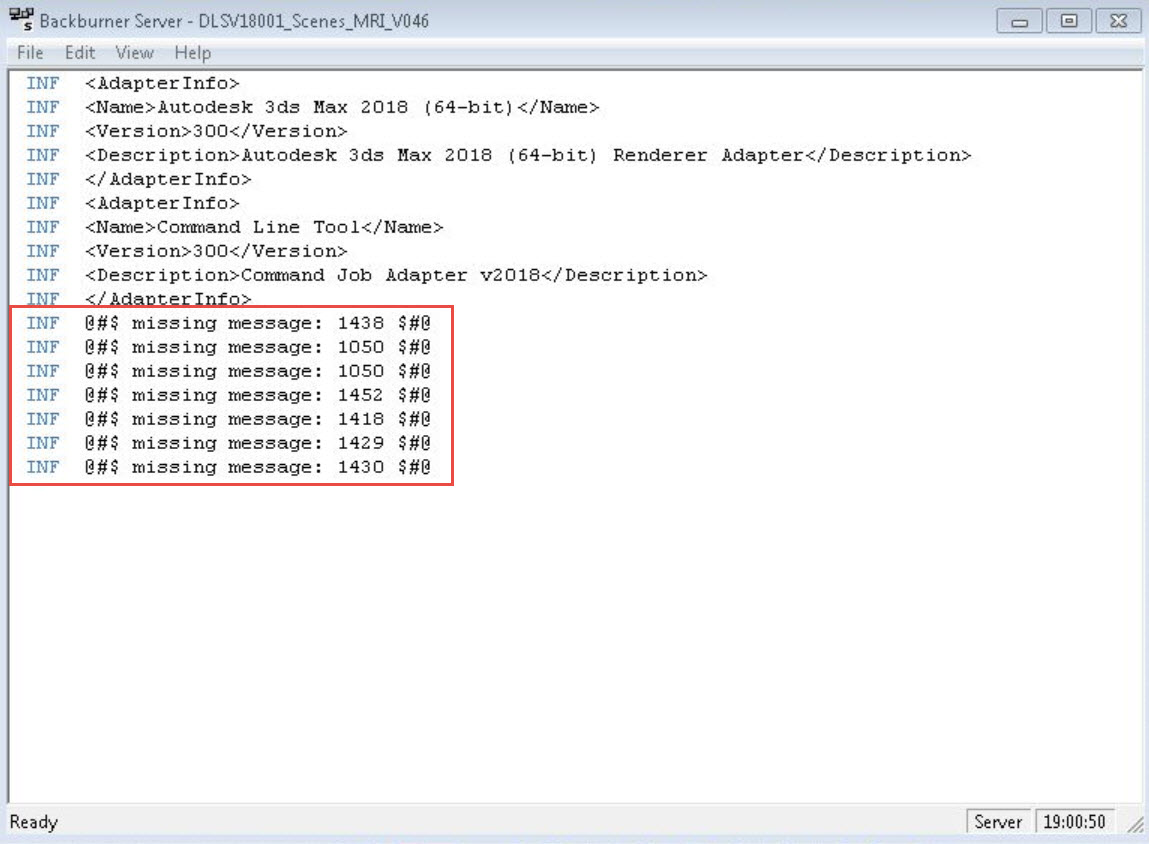Image resolution: width=1149 pixels, height=844 pixels.
Task: Click the INF label next to missing message 1438
Action: coord(42,323)
